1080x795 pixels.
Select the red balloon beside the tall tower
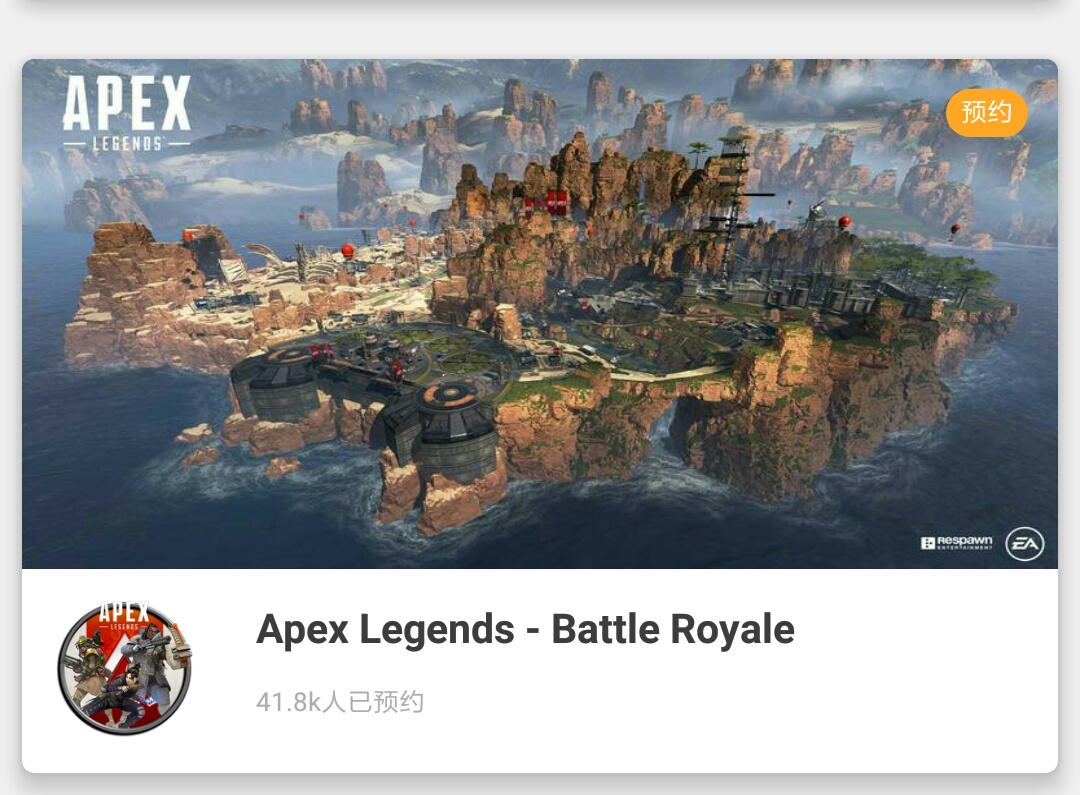[844, 222]
